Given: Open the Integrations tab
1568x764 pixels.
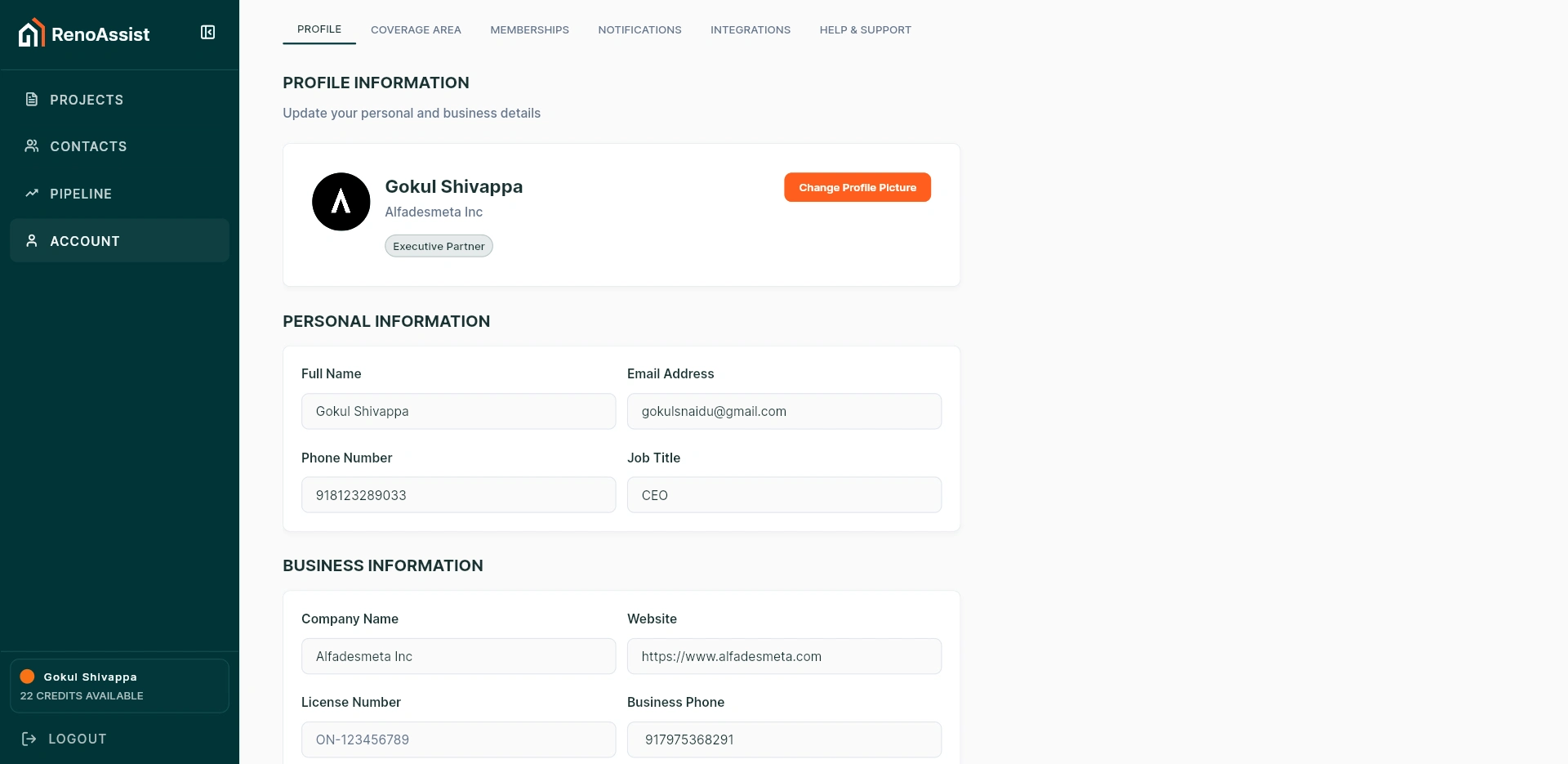Looking at the screenshot, I should tap(751, 30).
